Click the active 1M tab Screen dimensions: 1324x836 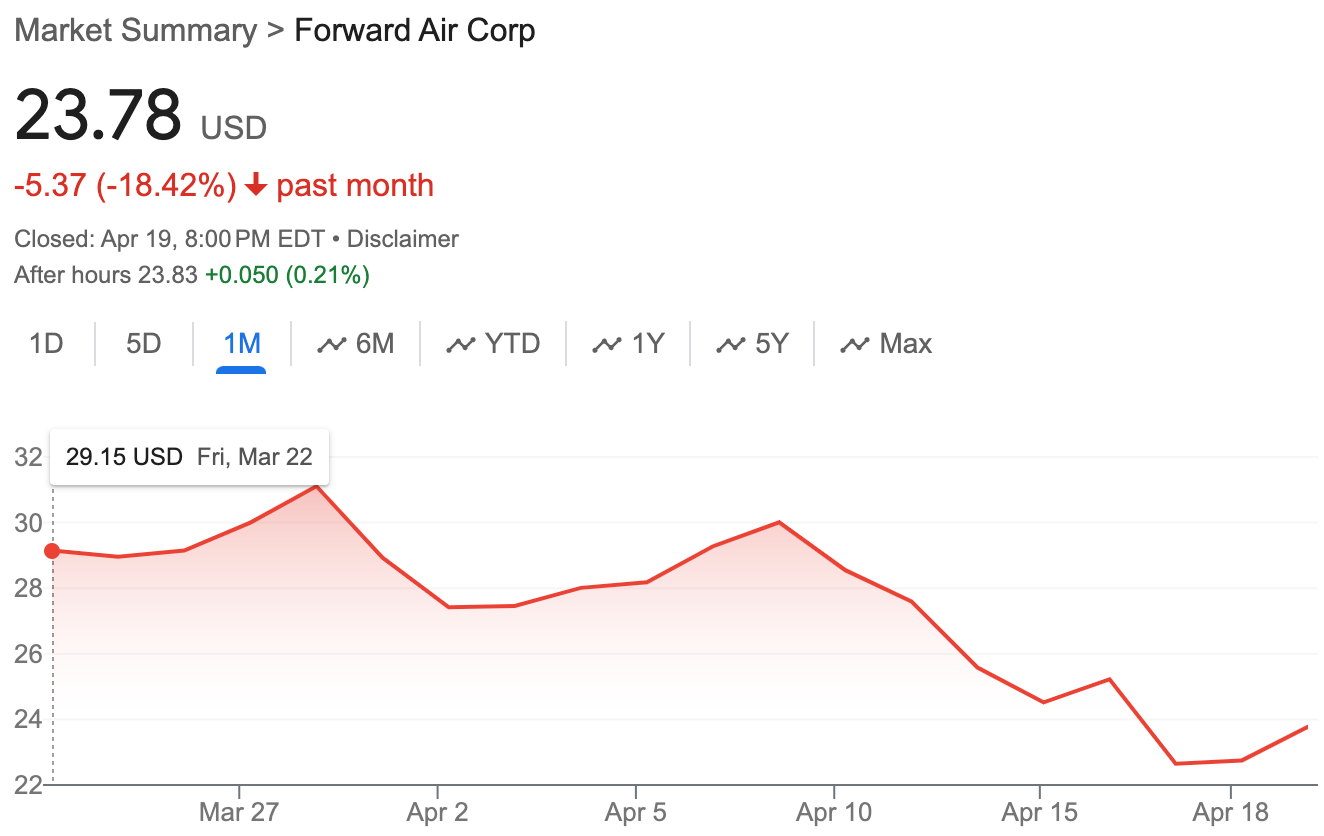click(x=242, y=344)
